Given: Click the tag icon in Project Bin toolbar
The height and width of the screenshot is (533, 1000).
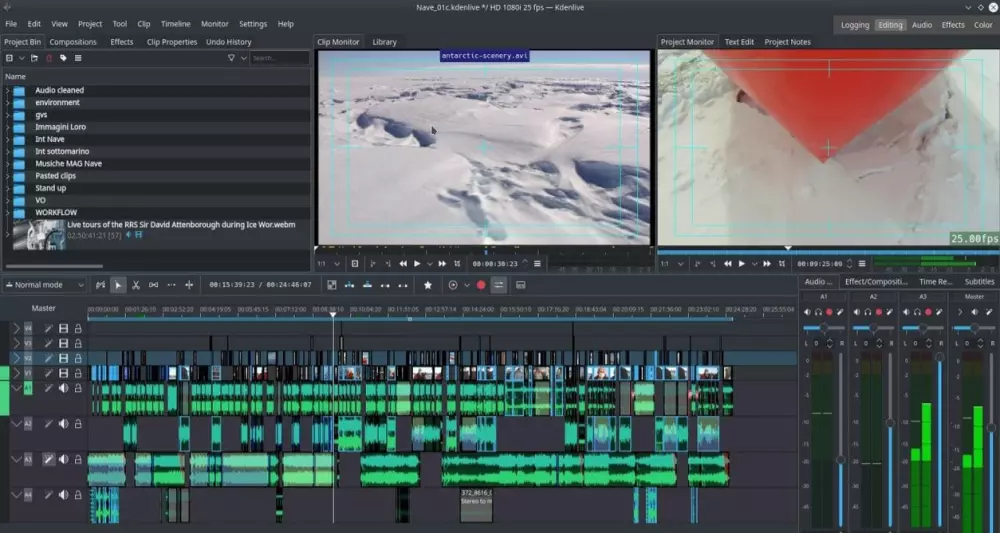Looking at the screenshot, I should pyautogui.click(x=63, y=58).
